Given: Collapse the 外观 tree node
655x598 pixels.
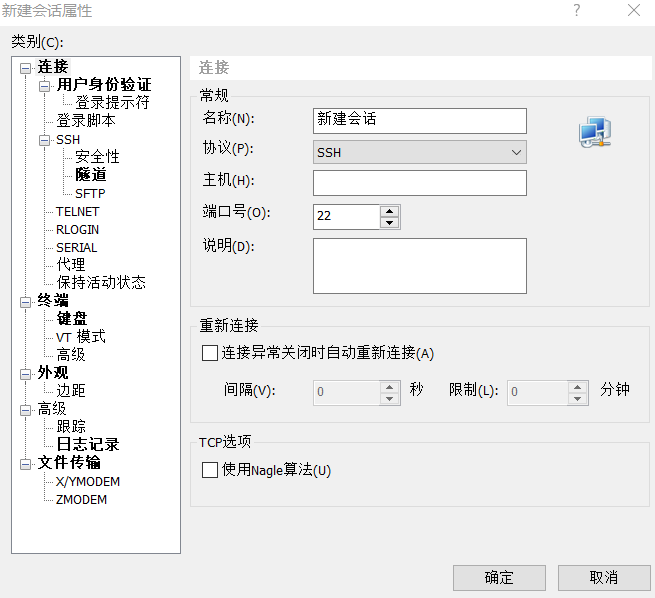Looking at the screenshot, I should click(x=25, y=374).
